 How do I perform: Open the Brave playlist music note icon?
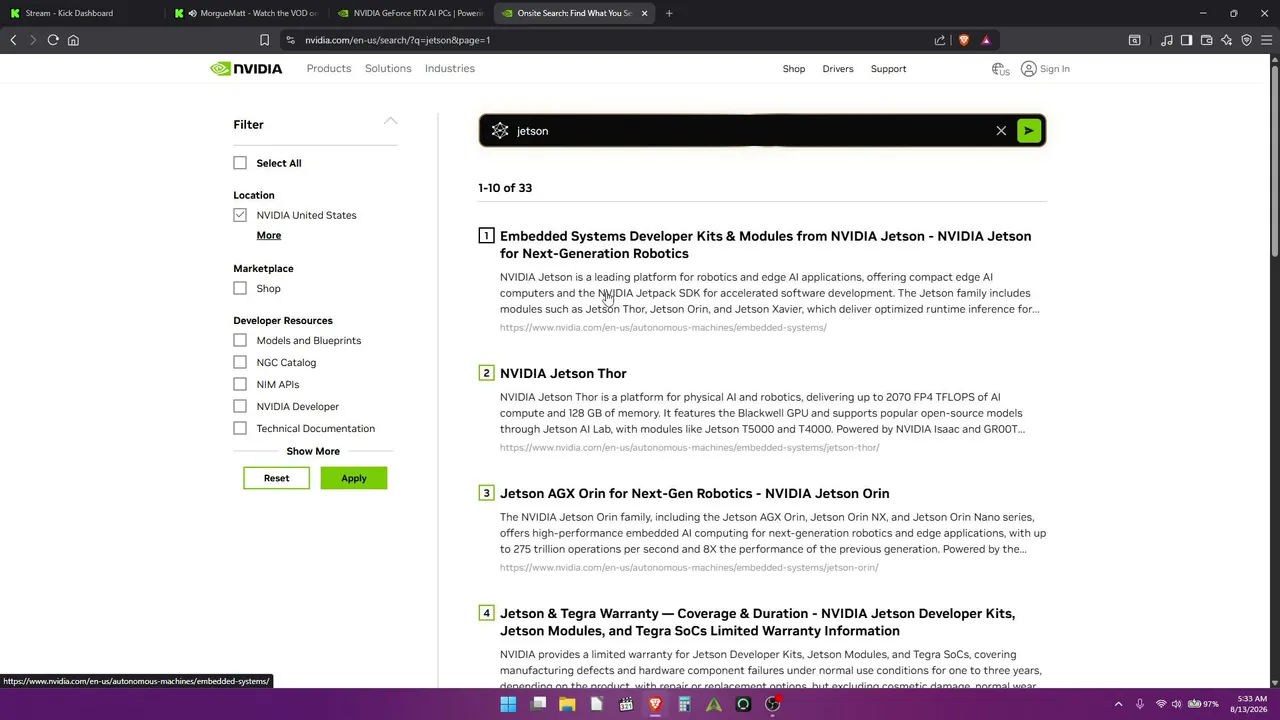click(x=1167, y=40)
